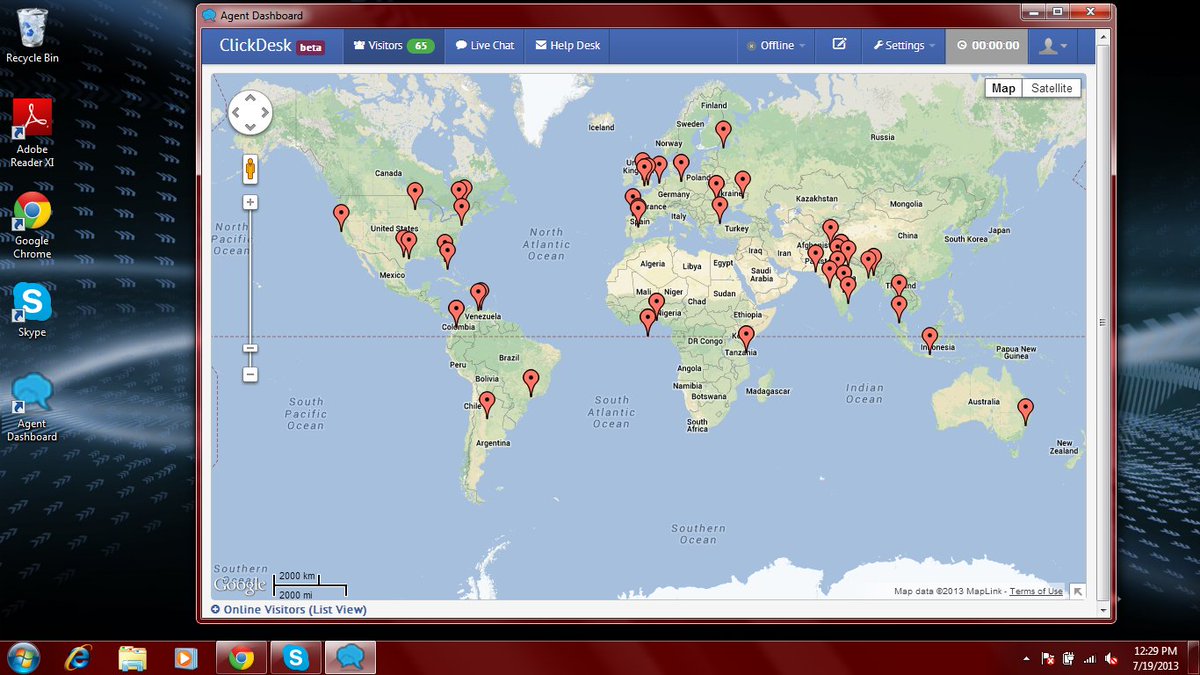
Task: Click the dashboard vertical scrollbar thumb
Action: [1103, 322]
